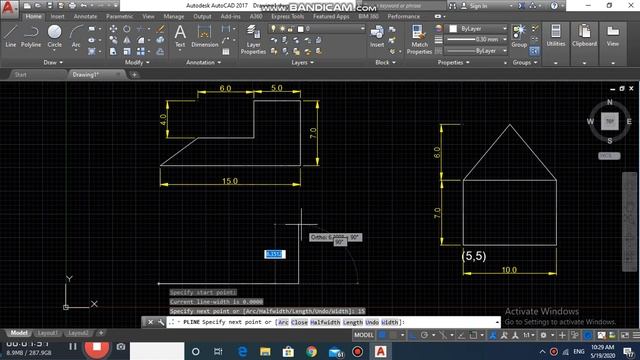Click the Mirror tool in Modify panel

coord(127,40)
